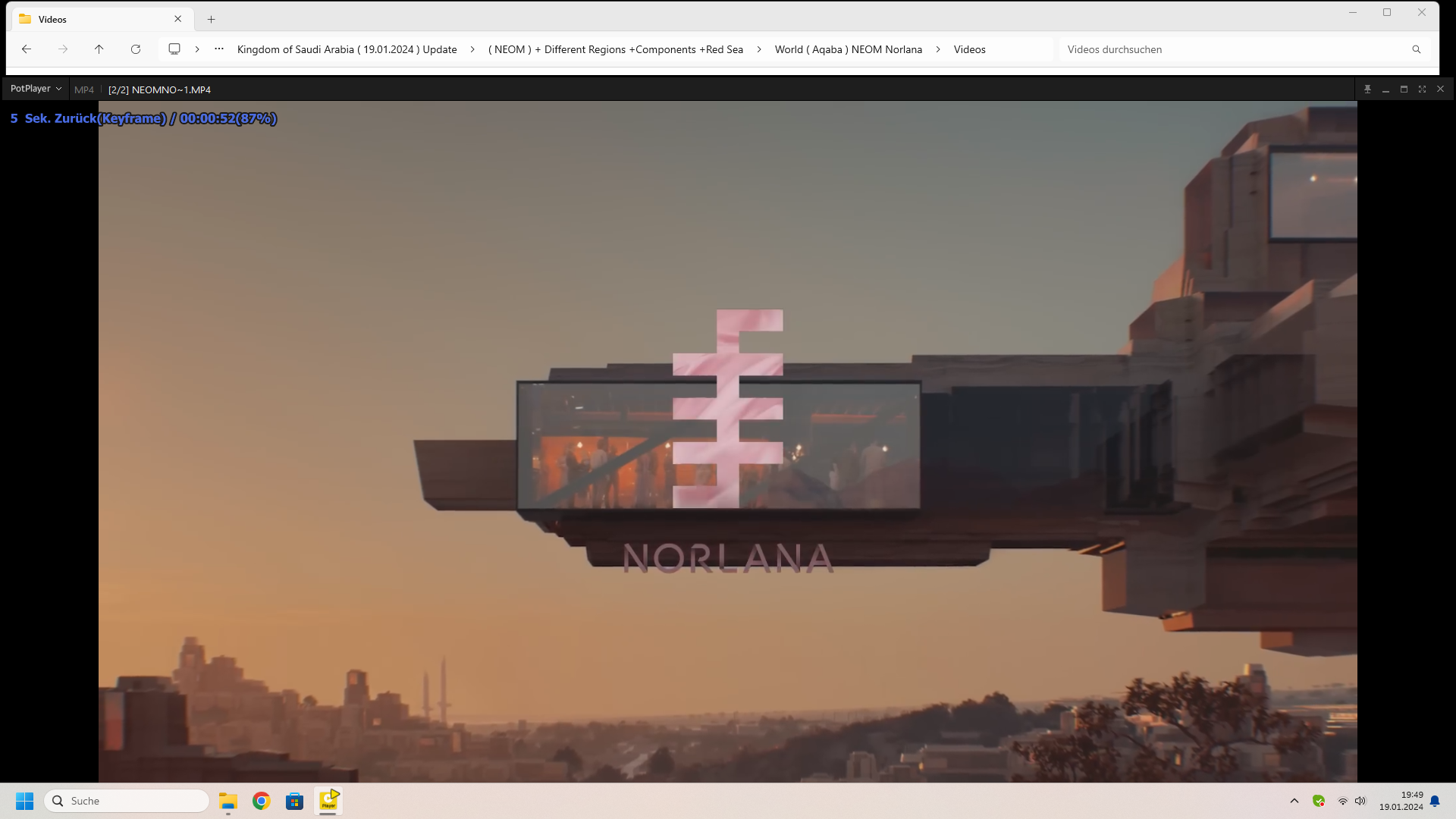Launch Google Chrome from the taskbar

click(x=262, y=801)
